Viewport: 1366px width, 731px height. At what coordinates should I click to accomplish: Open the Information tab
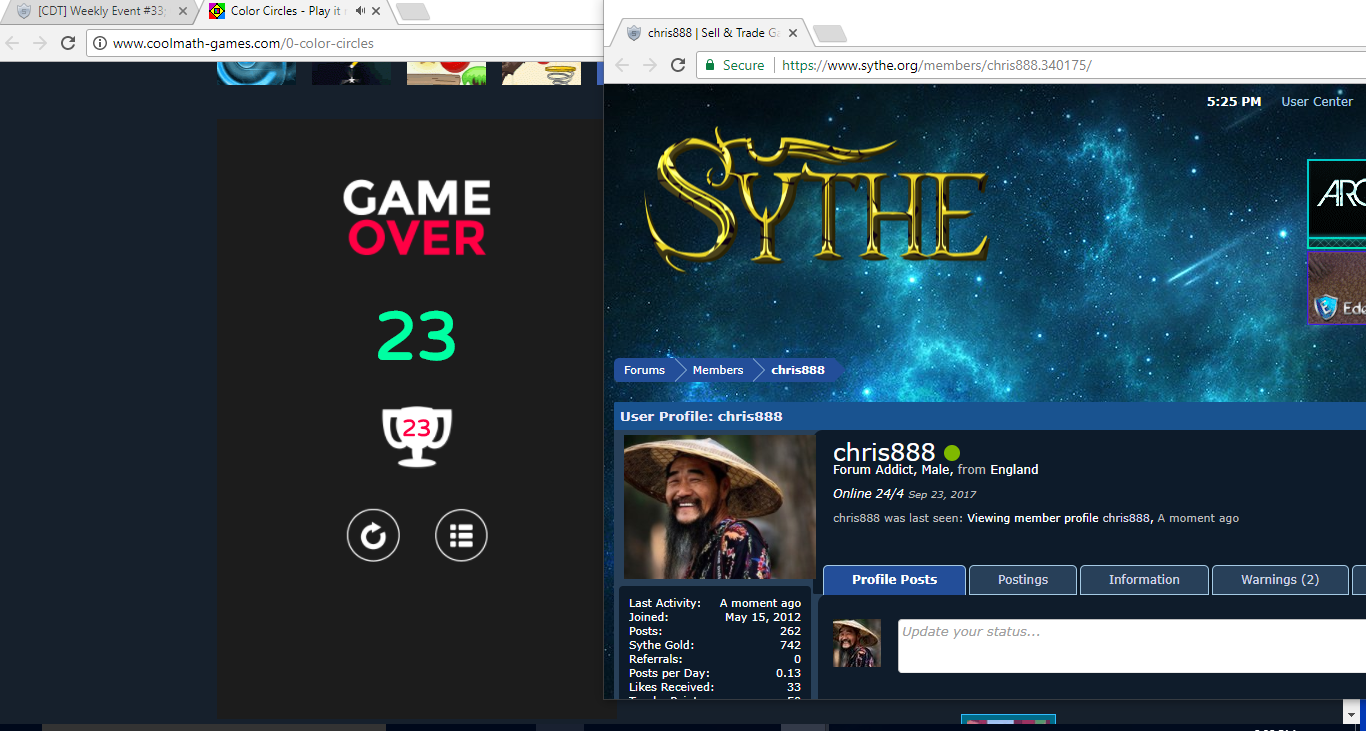(x=1144, y=580)
